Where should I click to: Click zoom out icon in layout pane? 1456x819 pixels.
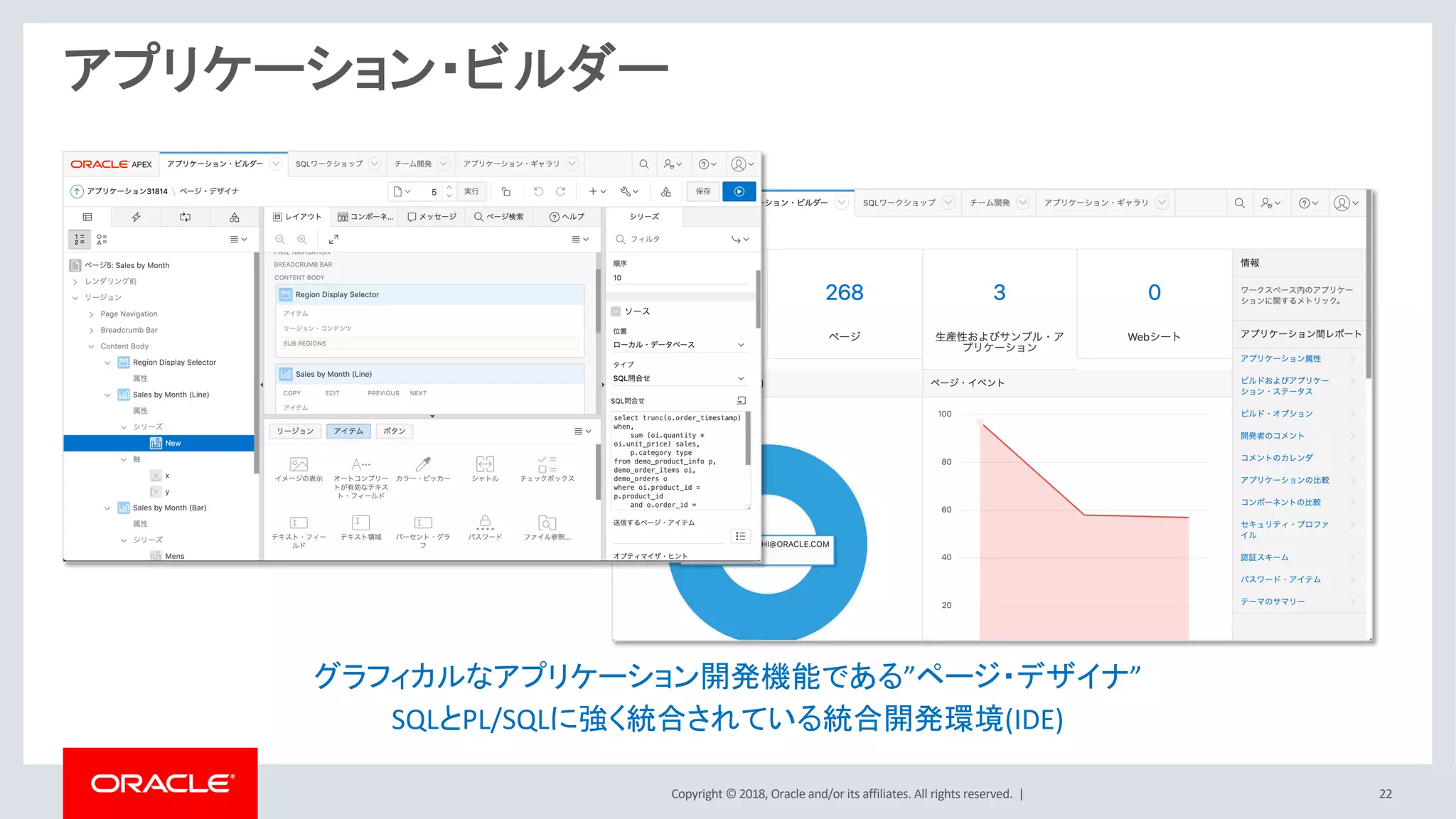[280, 240]
